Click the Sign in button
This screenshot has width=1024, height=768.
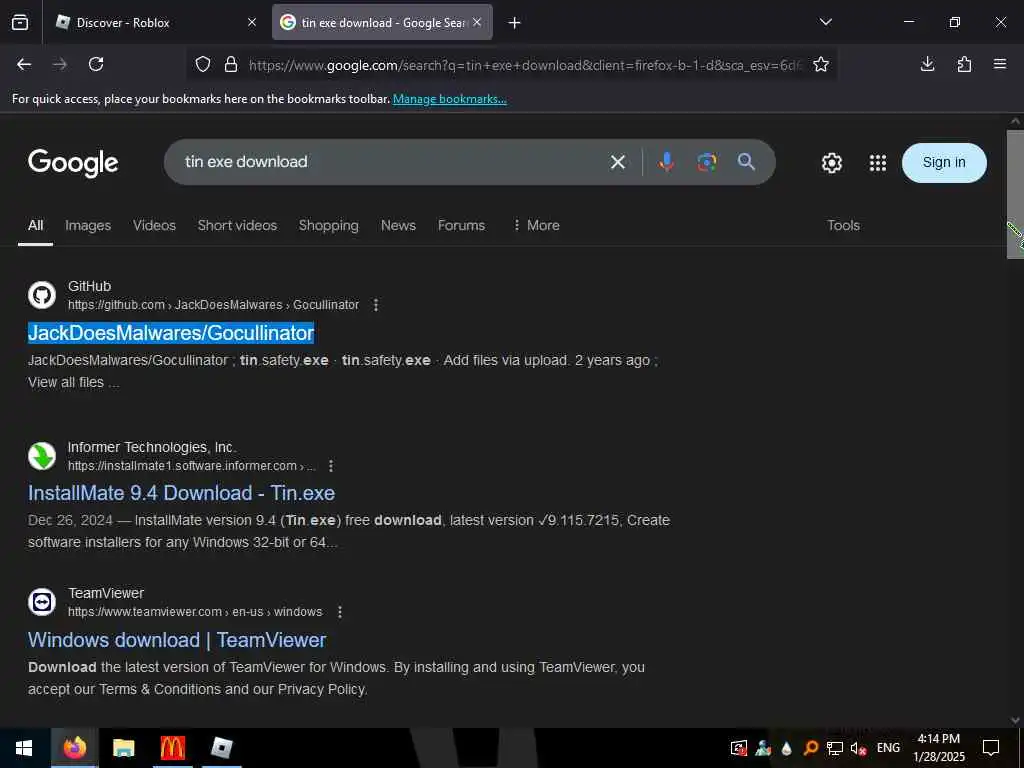[x=944, y=163]
